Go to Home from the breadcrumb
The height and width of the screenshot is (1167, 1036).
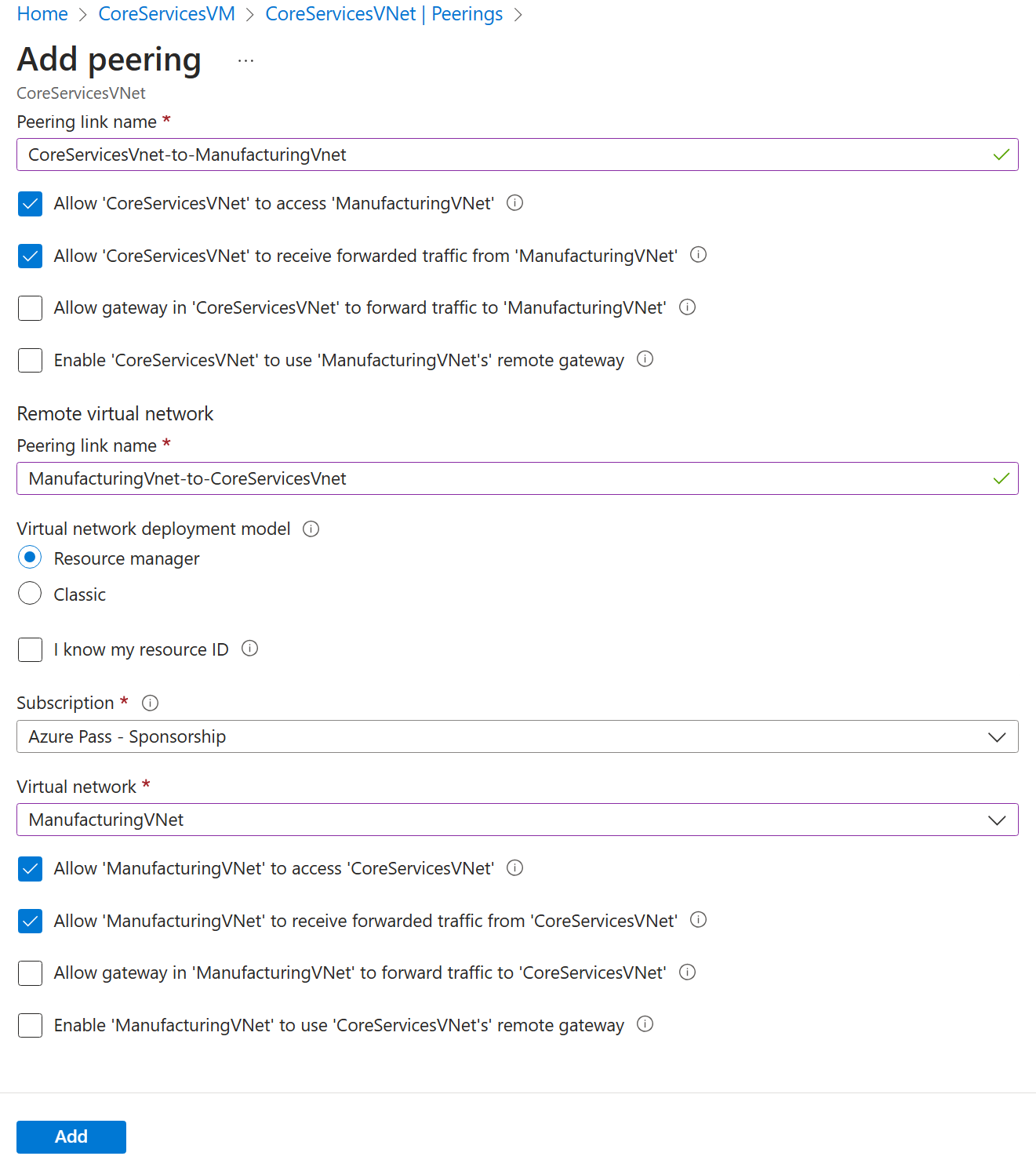pyautogui.click(x=42, y=13)
